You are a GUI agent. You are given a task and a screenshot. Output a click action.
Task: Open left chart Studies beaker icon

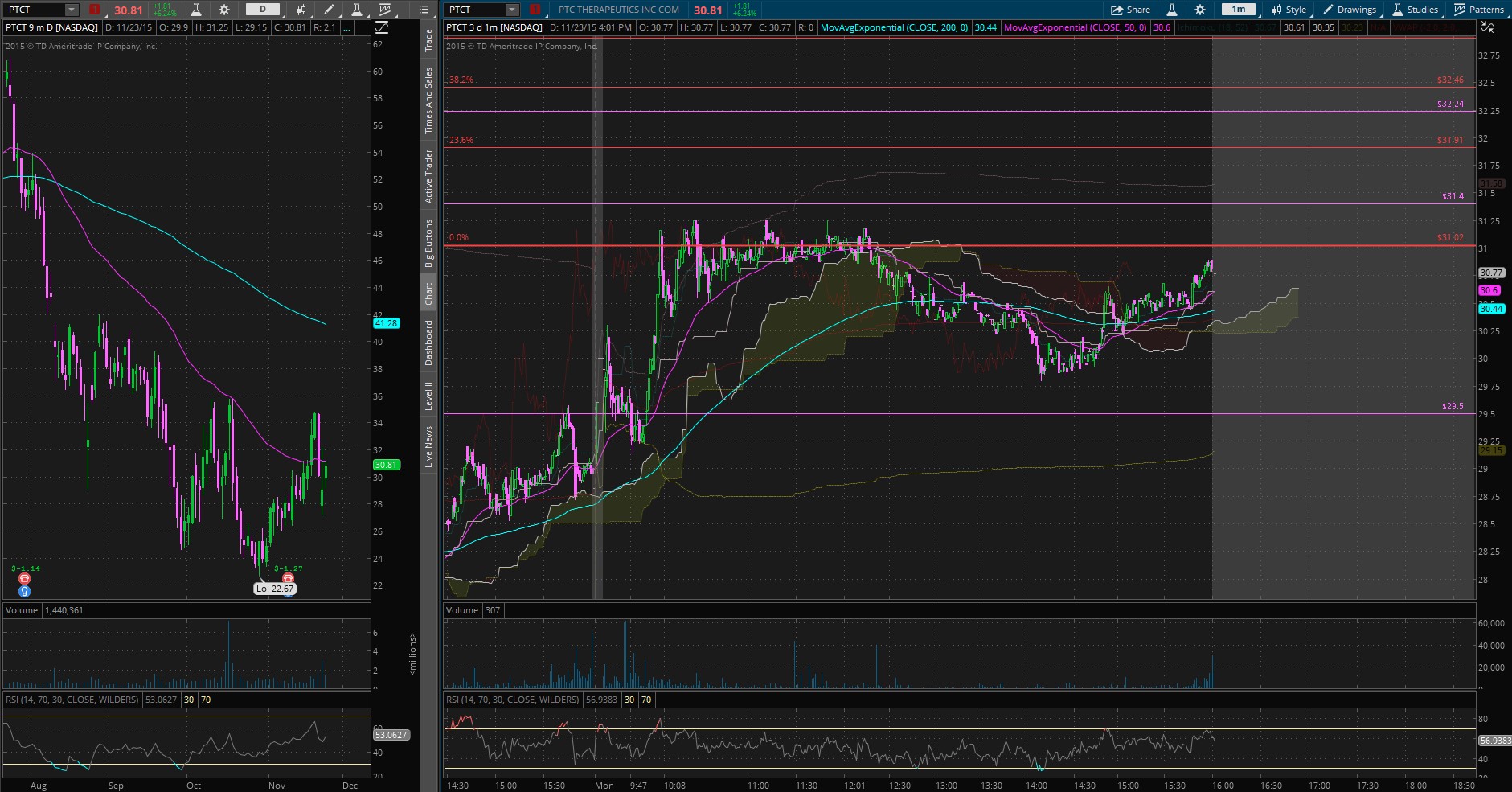[356, 10]
